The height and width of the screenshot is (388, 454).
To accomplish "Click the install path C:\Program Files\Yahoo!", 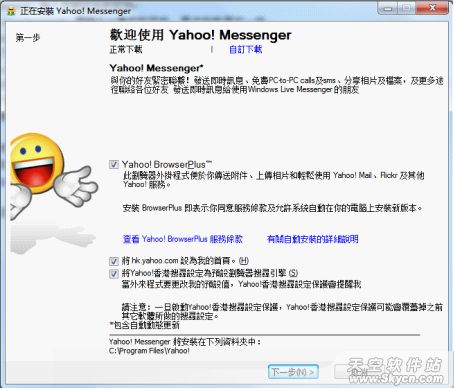I will click(149, 351).
